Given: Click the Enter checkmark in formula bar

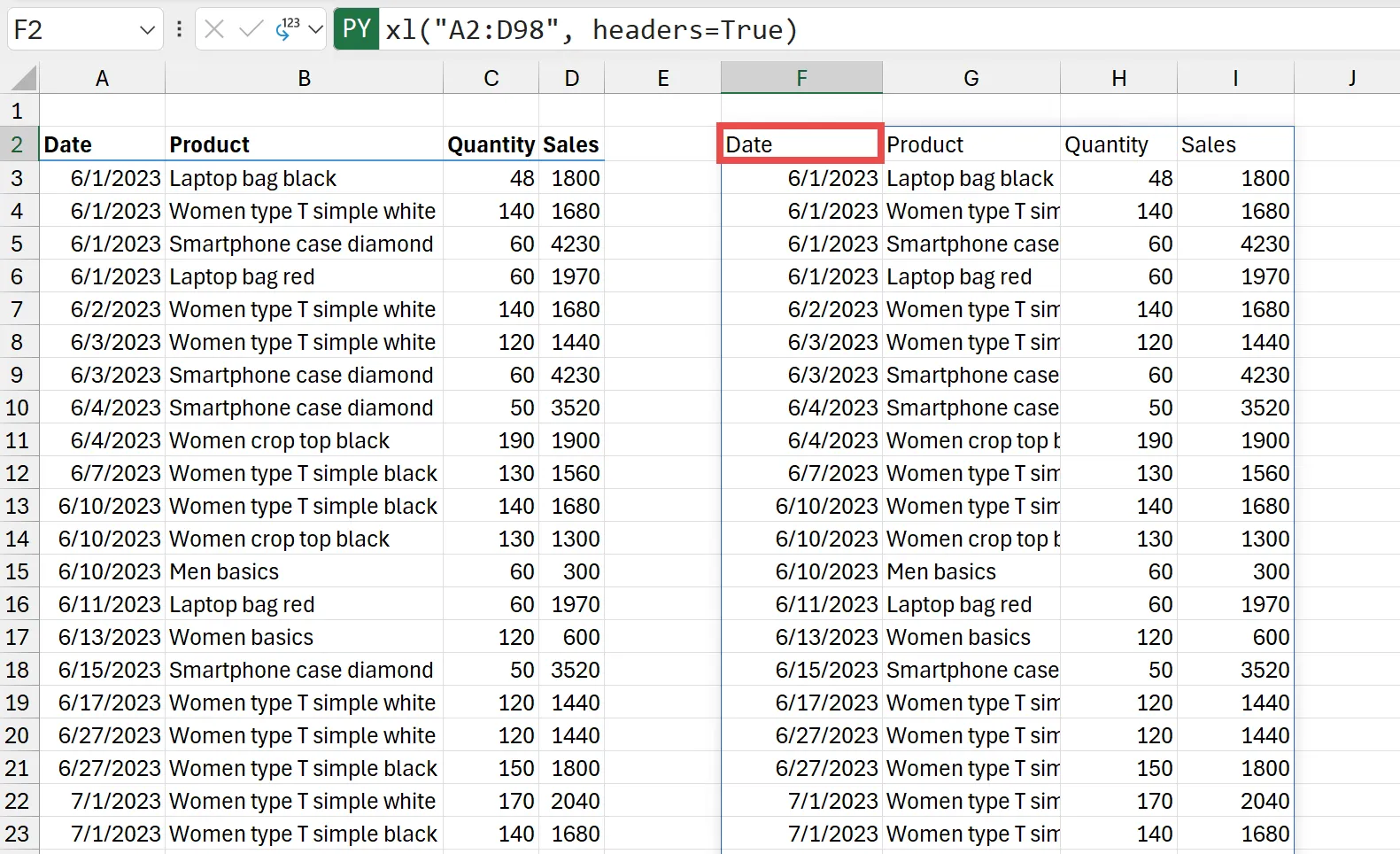Looking at the screenshot, I should (x=251, y=30).
